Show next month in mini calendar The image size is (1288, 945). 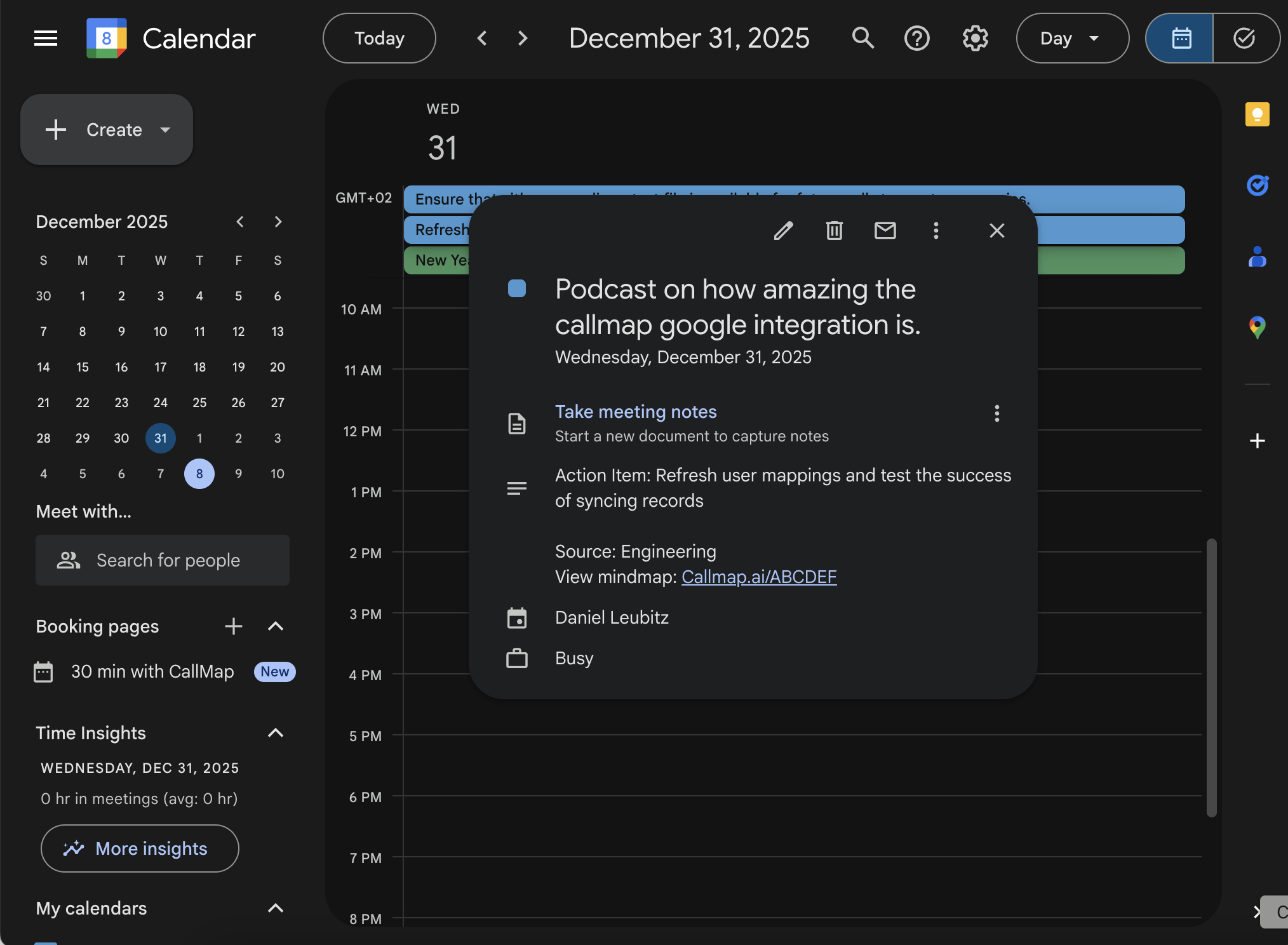[278, 222]
